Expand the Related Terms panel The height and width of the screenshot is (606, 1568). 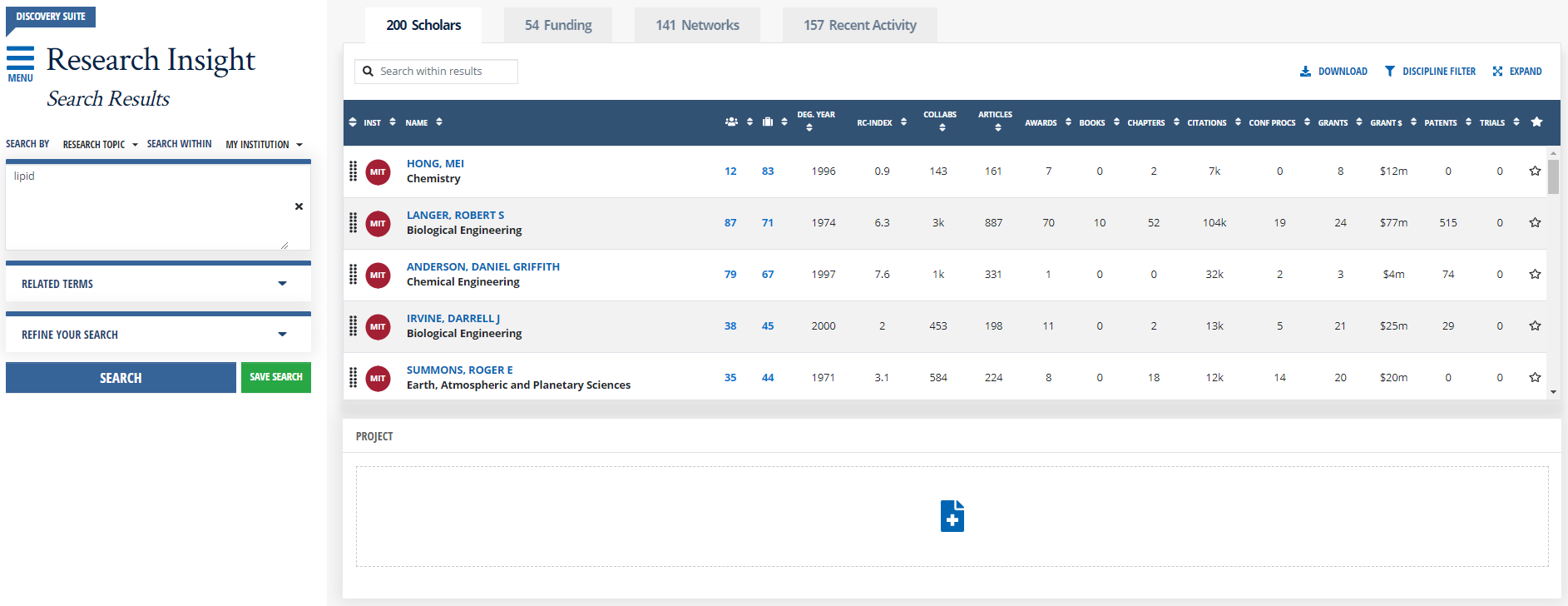158,284
